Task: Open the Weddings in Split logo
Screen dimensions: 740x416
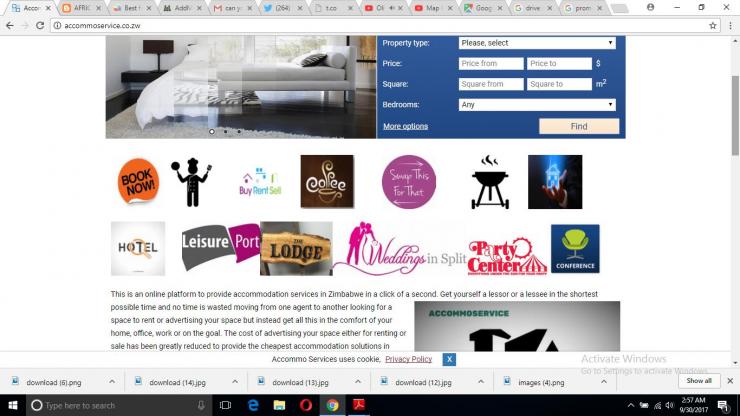Action: coord(399,249)
